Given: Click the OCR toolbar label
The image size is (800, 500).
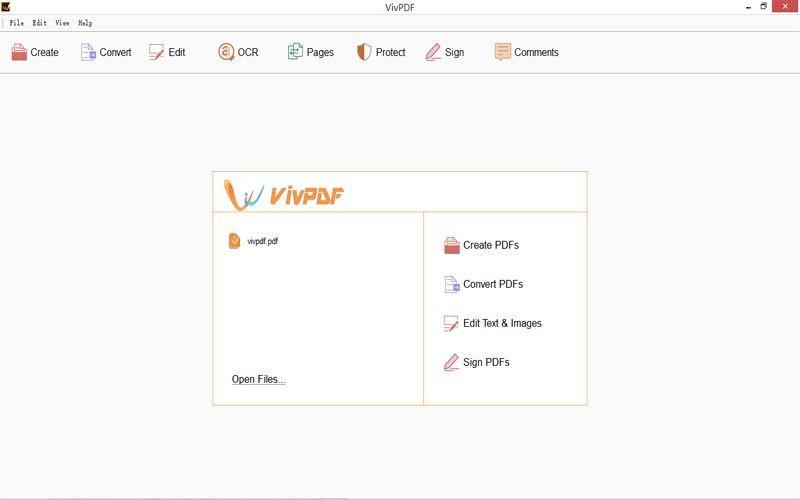Looking at the screenshot, I should (248, 52).
